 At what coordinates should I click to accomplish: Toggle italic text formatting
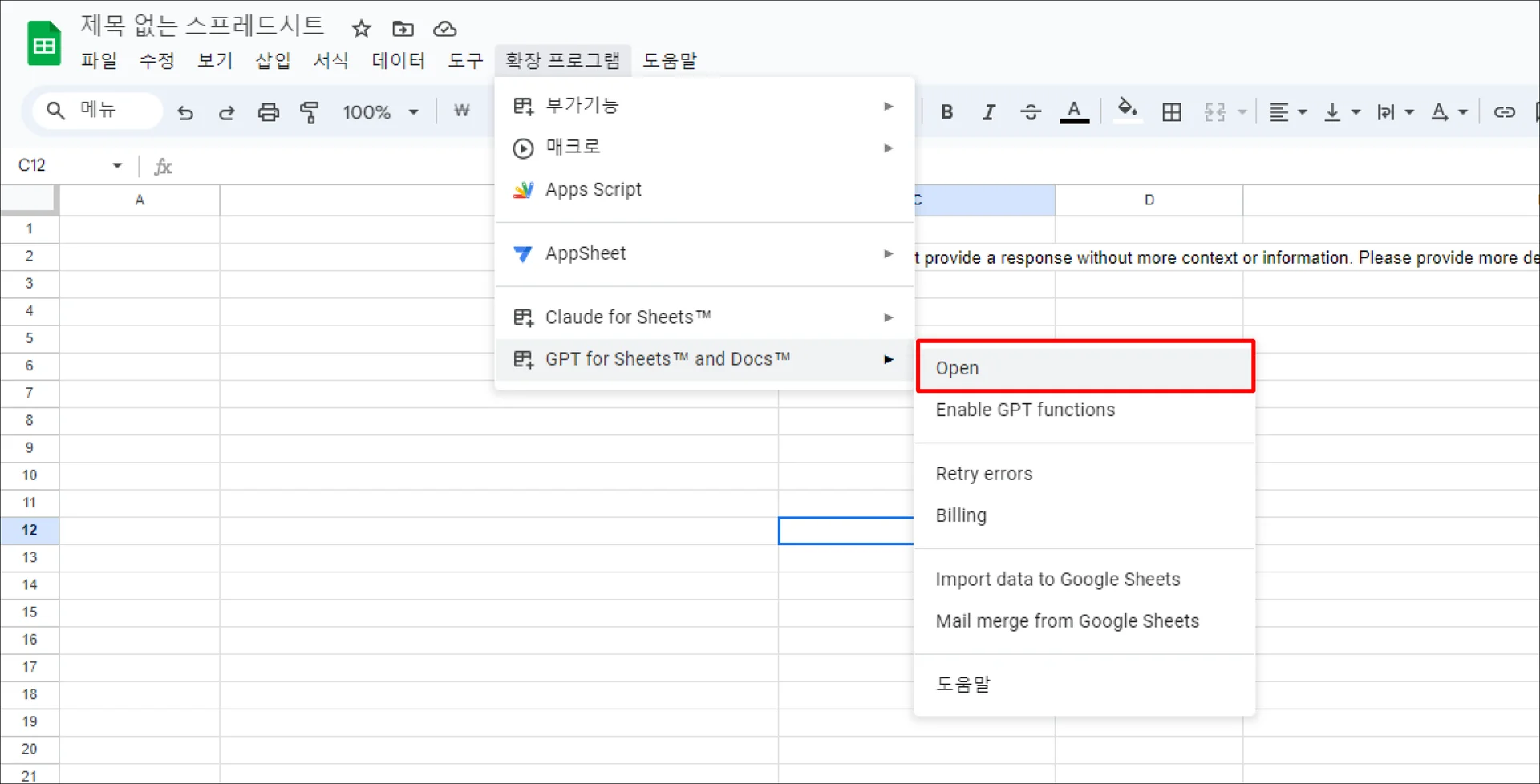(x=988, y=112)
